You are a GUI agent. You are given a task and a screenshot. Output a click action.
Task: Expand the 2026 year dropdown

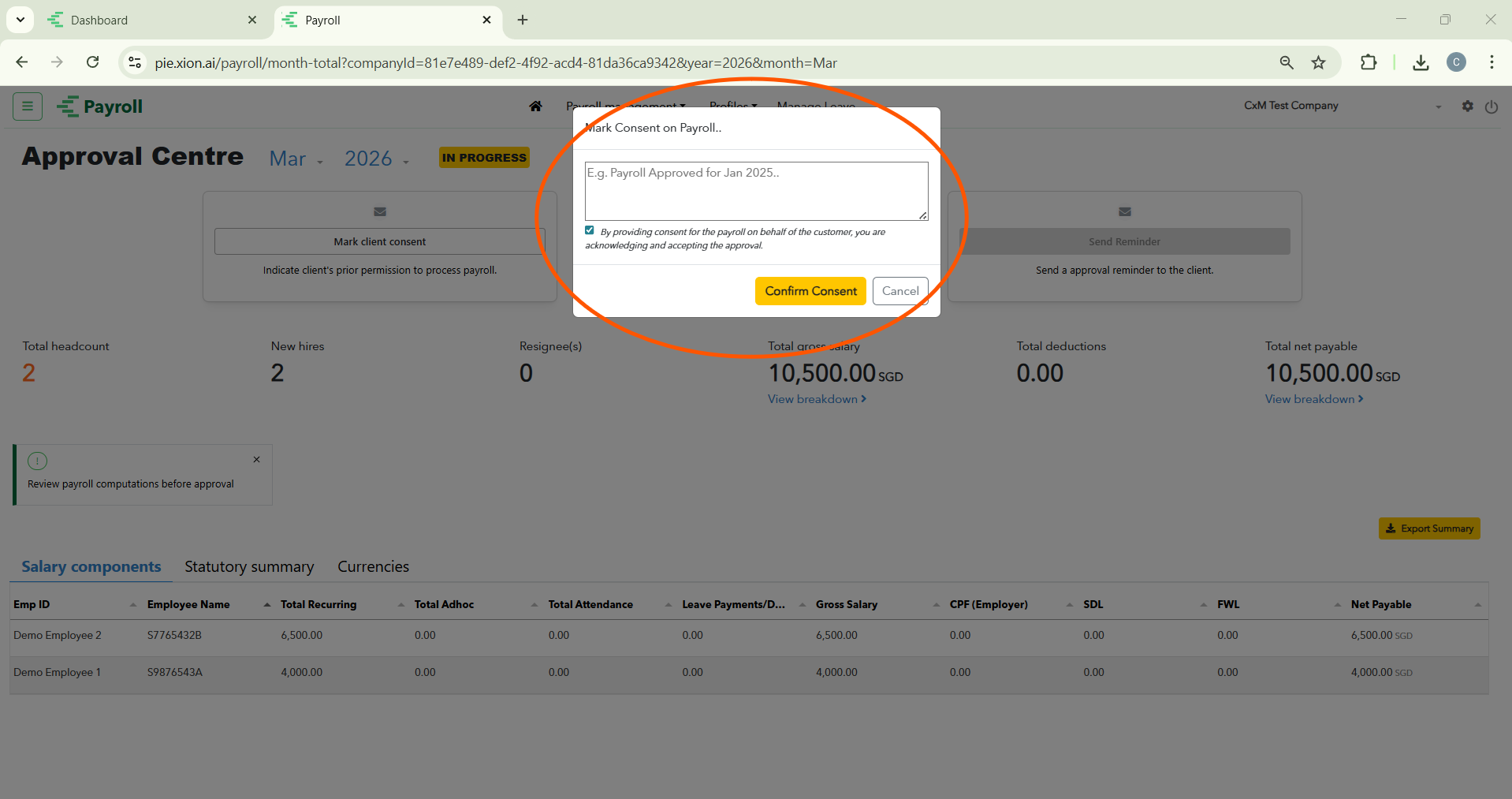[376, 159]
